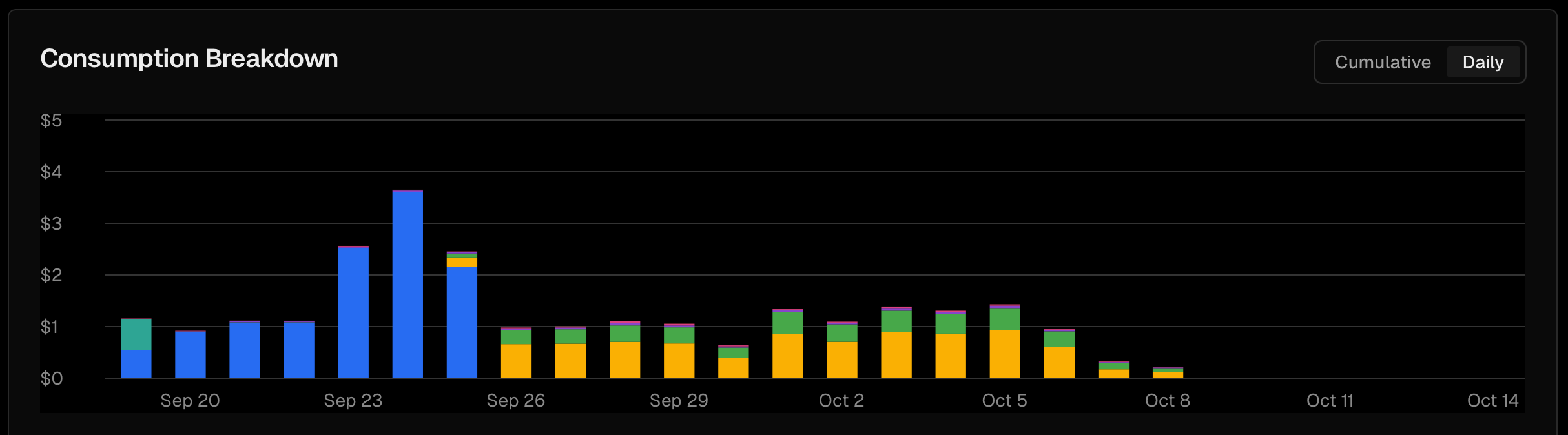Select the blue bar above Sep 20
1568x435 pixels.
pyautogui.click(x=191, y=354)
